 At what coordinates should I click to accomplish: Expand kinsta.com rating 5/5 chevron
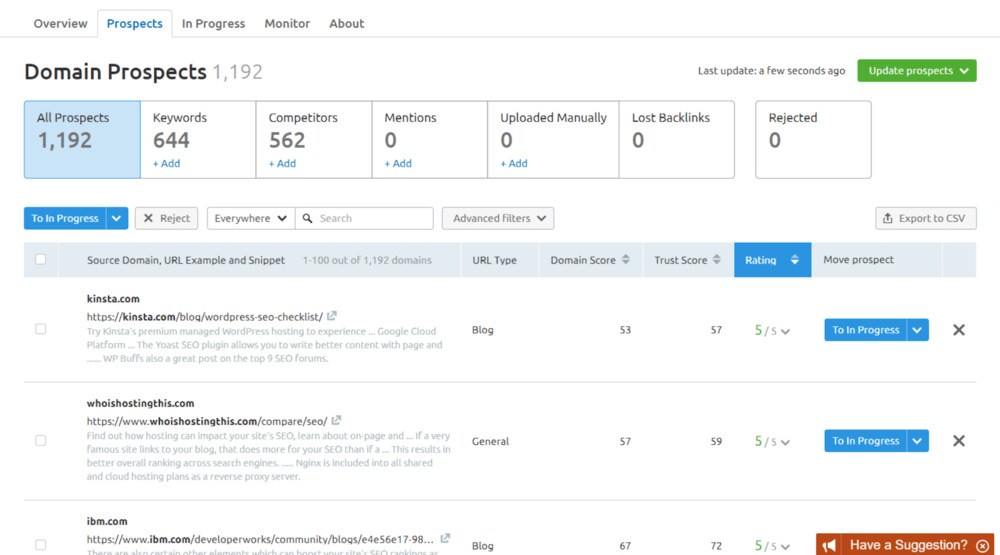point(785,331)
